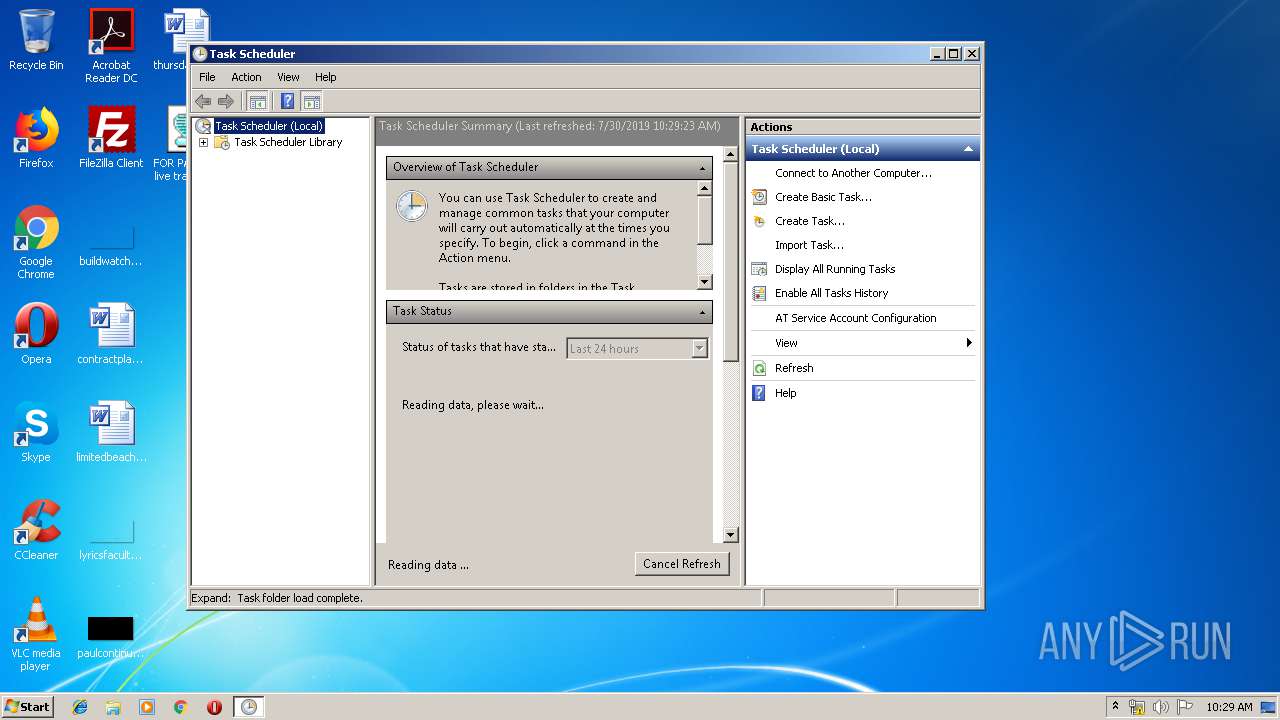This screenshot has height=720, width=1280.
Task: Click the Task Scheduler taskbar button
Action: (x=248, y=707)
